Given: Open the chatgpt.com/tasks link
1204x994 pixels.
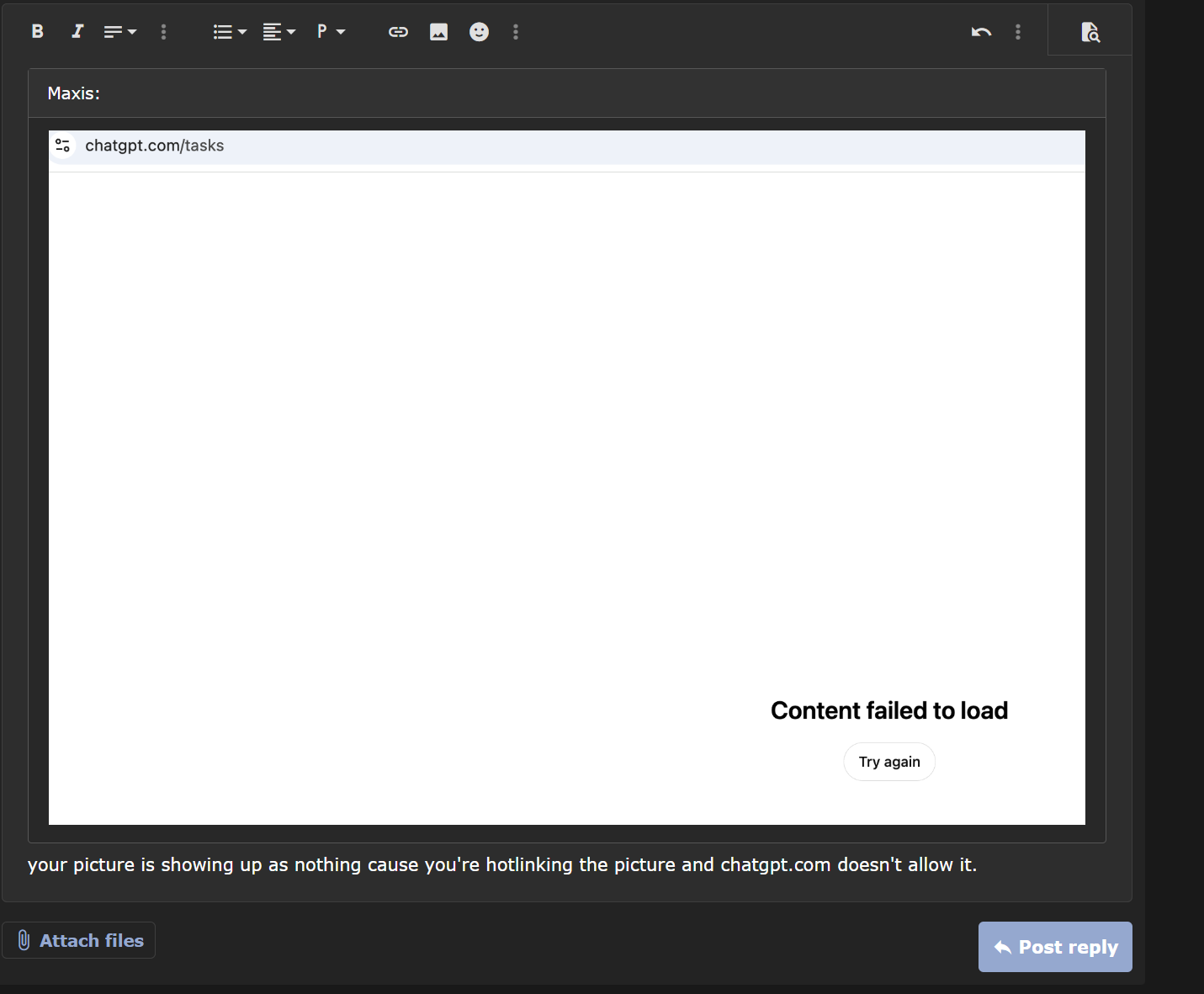Looking at the screenshot, I should [x=155, y=145].
